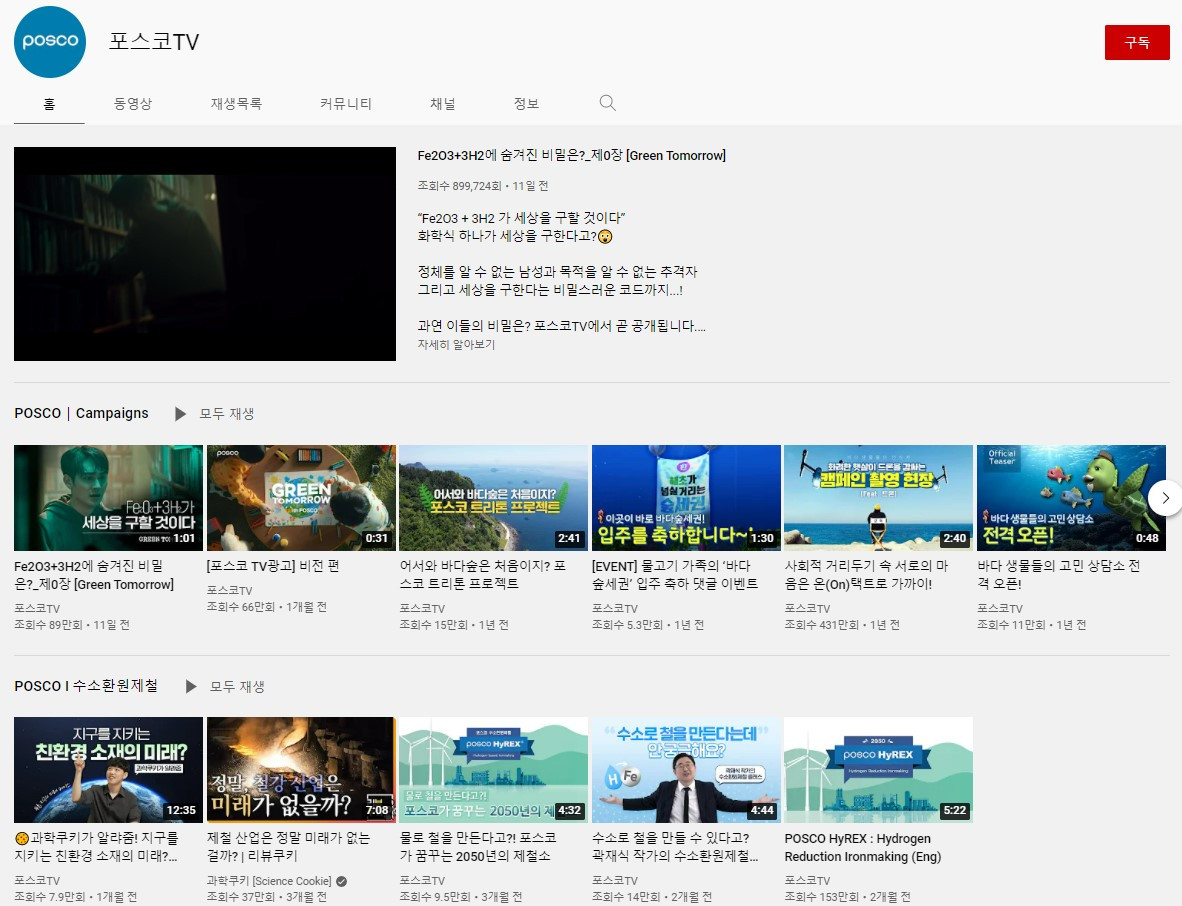This screenshot has height=906, width=1182.
Task: Go to the 커뮤니티 tab
Action: coord(346,104)
